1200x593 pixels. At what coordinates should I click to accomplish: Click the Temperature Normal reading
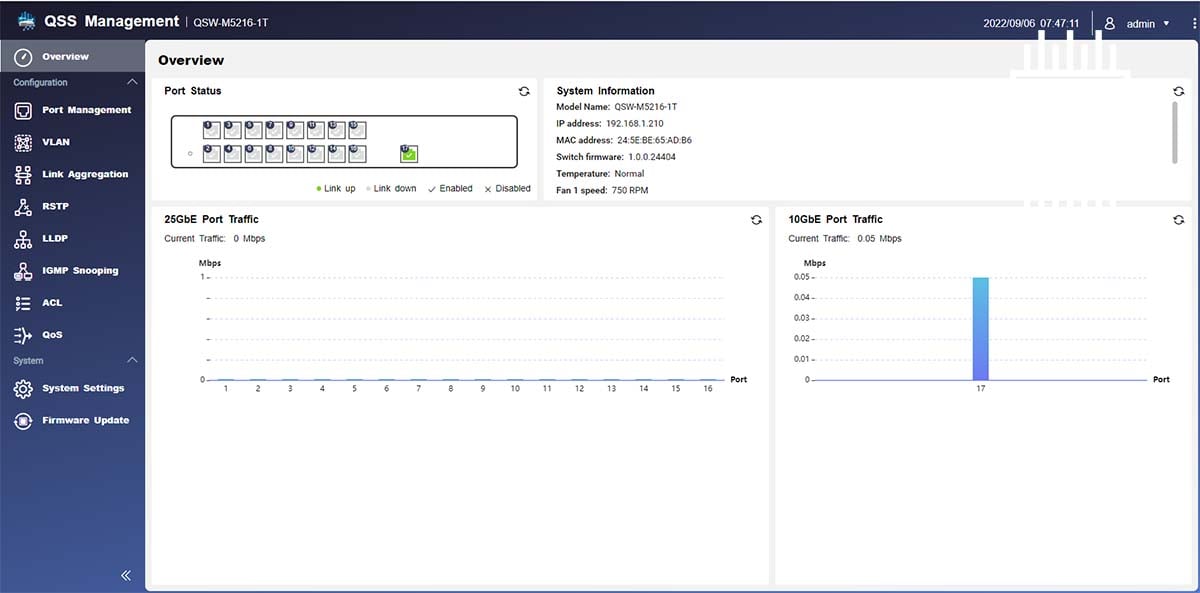[x=629, y=174]
